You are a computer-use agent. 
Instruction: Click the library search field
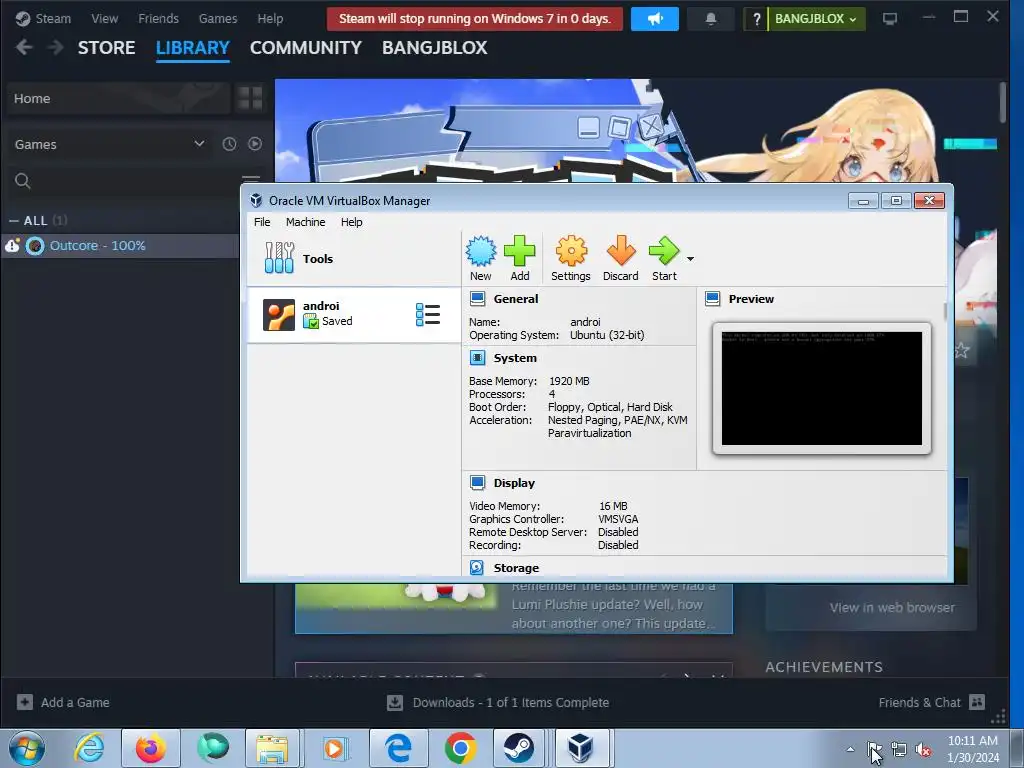[x=124, y=181]
